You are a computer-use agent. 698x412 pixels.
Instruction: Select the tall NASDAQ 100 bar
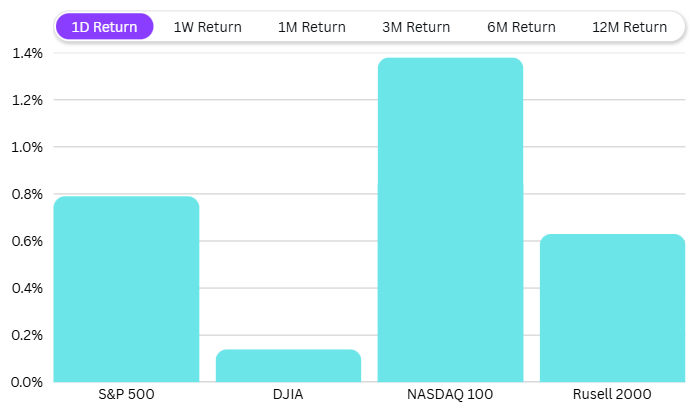pyautogui.click(x=450, y=220)
